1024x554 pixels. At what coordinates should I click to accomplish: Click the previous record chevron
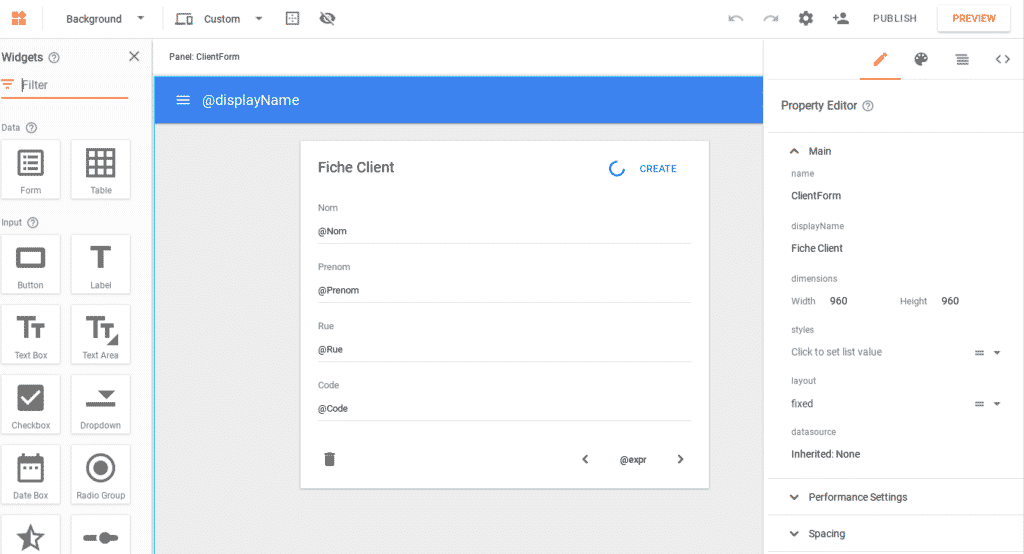(x=585, y=459)
